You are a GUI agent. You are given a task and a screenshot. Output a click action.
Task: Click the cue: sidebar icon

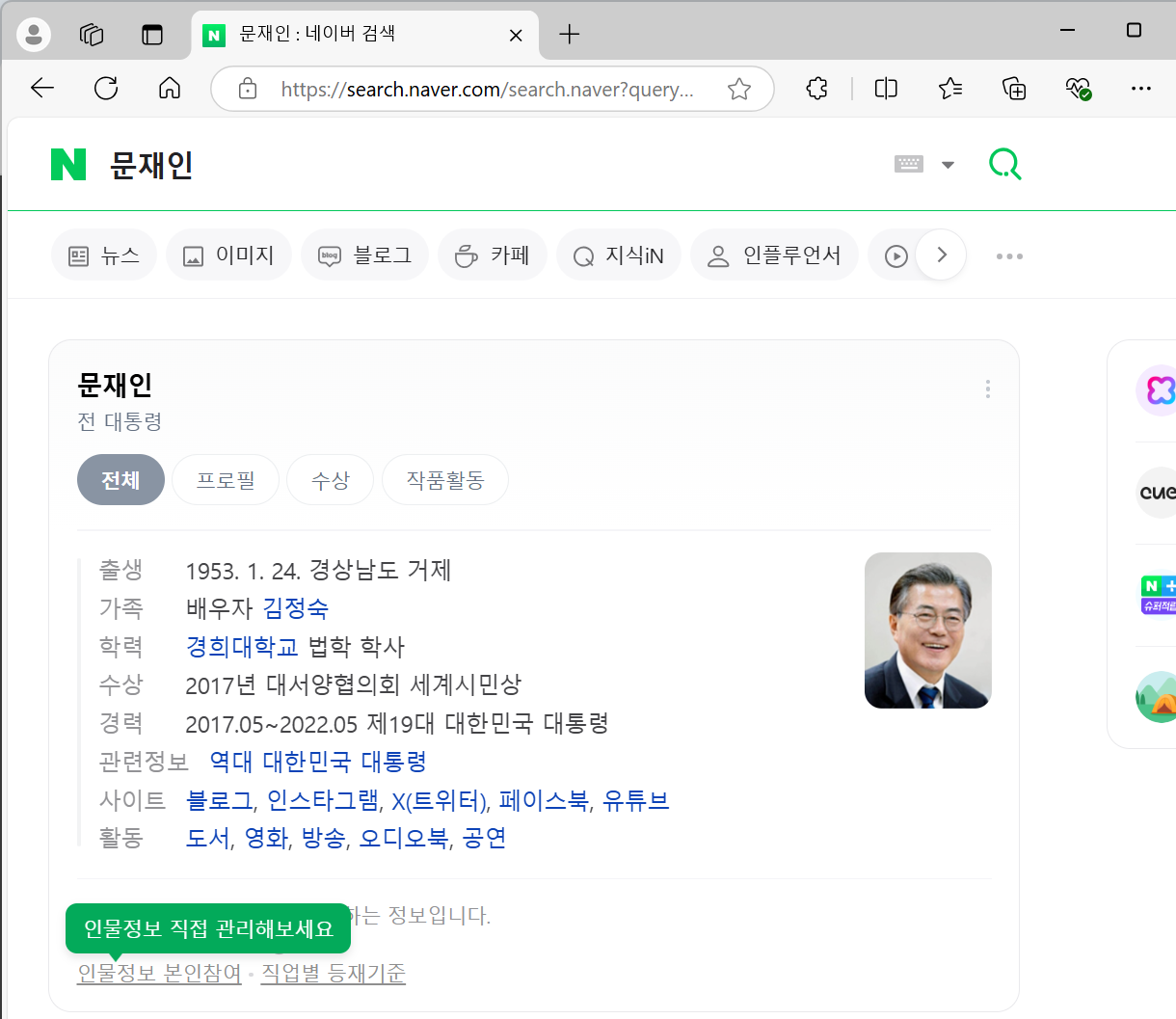coord(1157,492)
